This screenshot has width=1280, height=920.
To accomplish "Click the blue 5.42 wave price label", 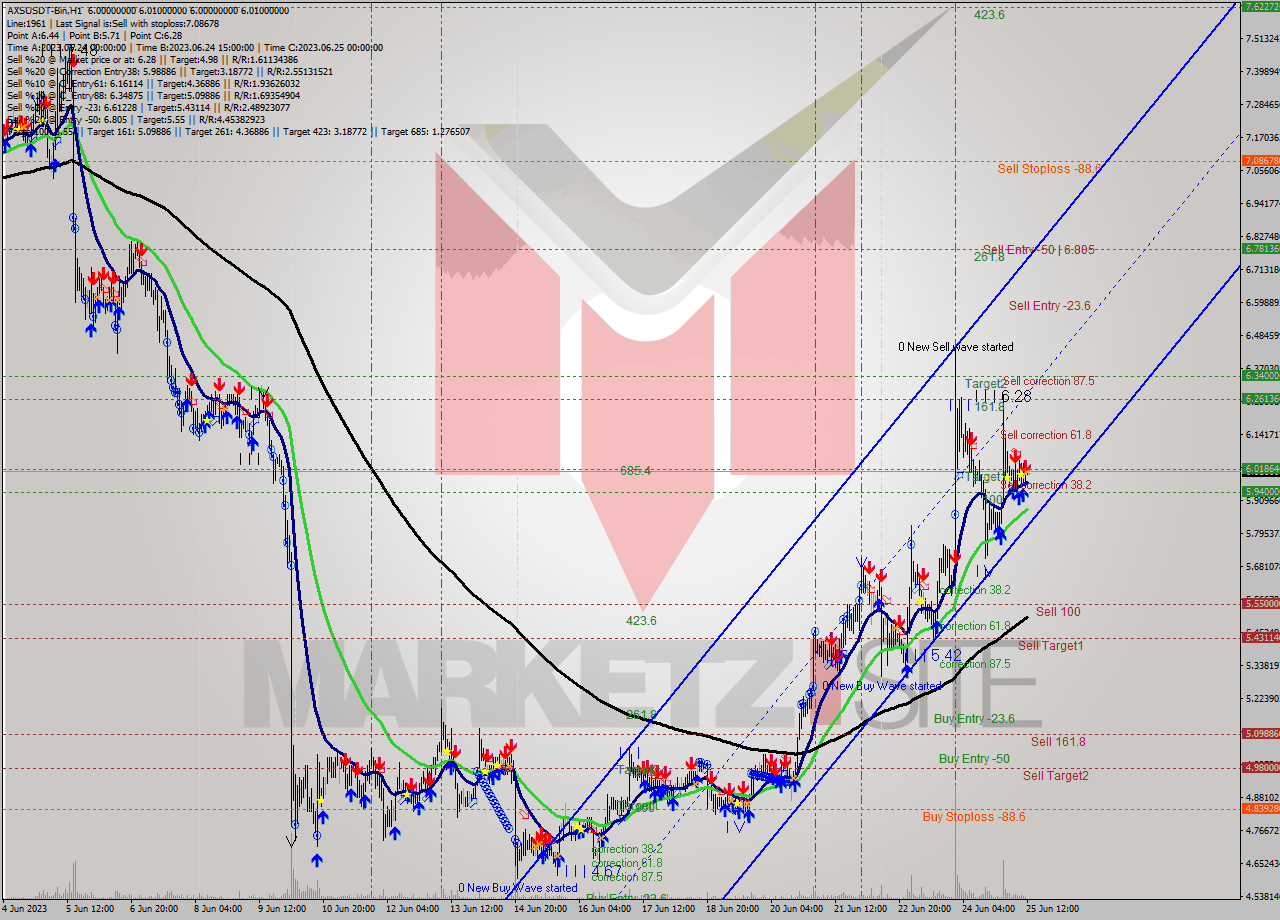I will 946,655.
